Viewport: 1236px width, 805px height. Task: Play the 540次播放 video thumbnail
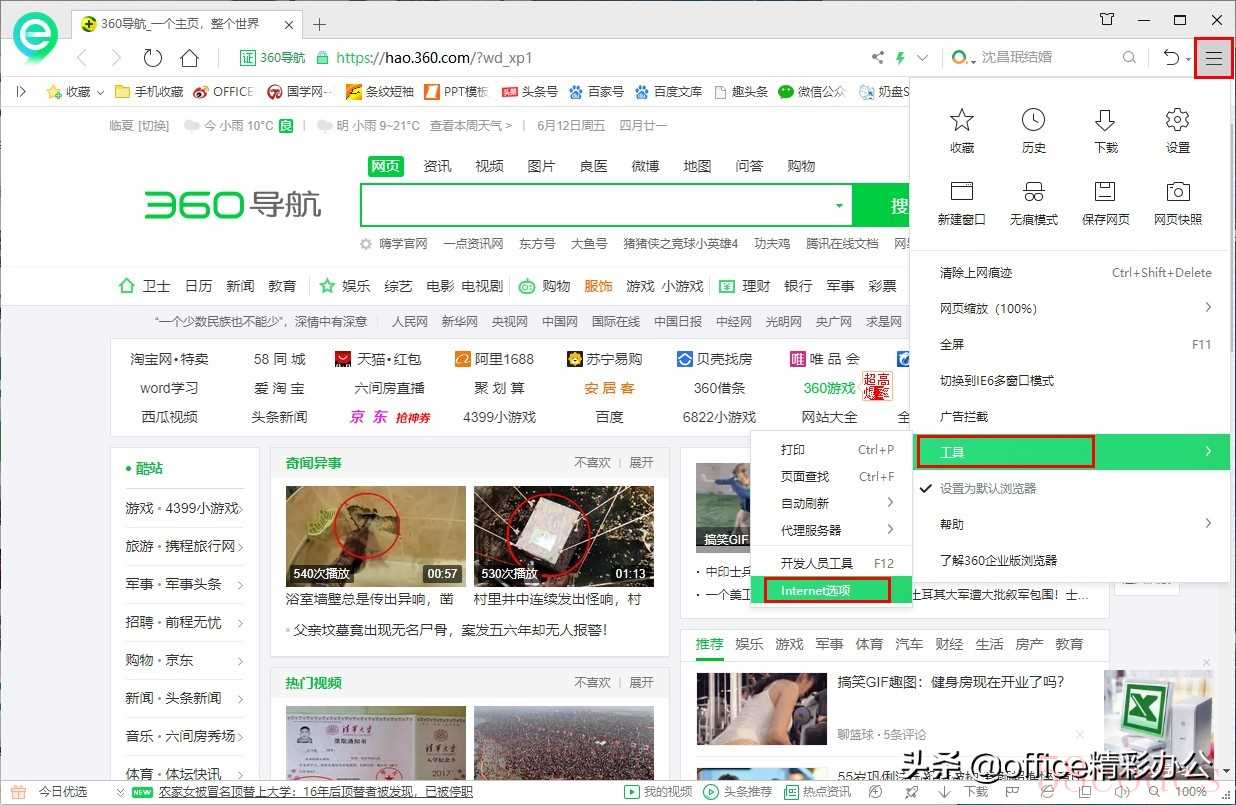376,536
